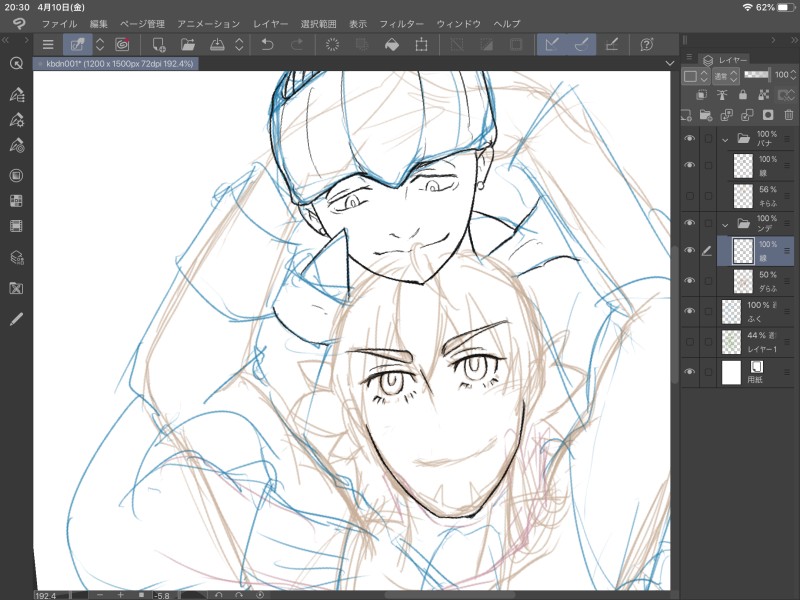Open the Sub Tool pen palette
The width and height of the screenshot is (800, 600).
coord(16,94)
